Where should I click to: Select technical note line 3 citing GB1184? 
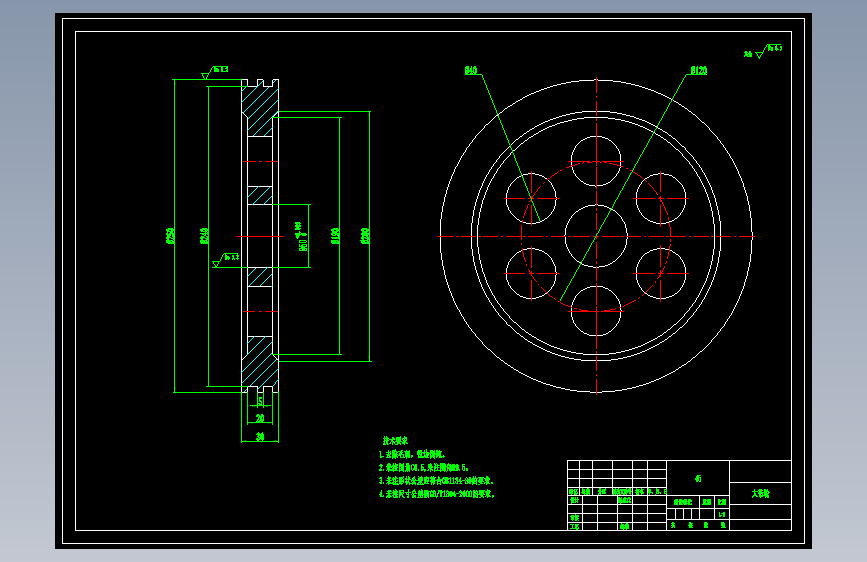436,481
